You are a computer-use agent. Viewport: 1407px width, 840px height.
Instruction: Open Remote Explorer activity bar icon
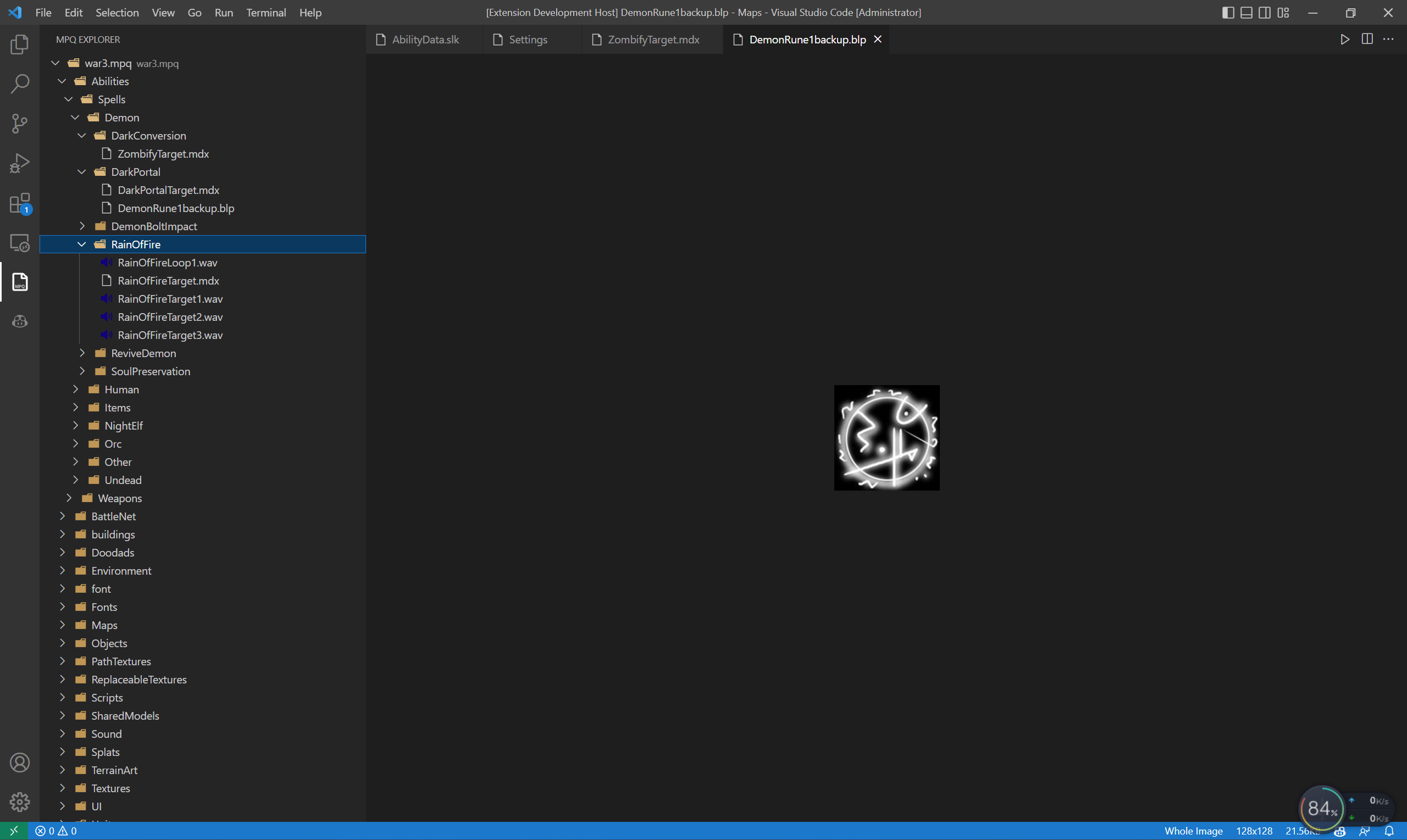coord(20,243)
